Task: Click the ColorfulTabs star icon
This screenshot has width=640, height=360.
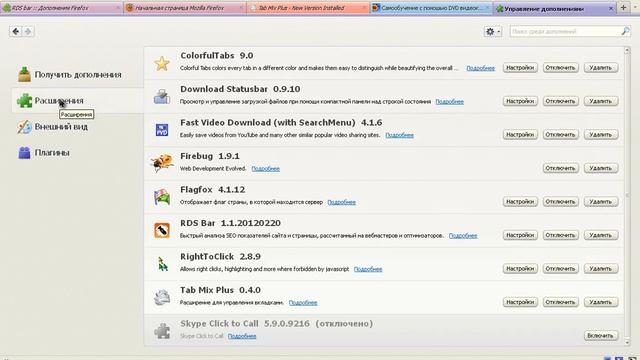Action: click(162, 63)
